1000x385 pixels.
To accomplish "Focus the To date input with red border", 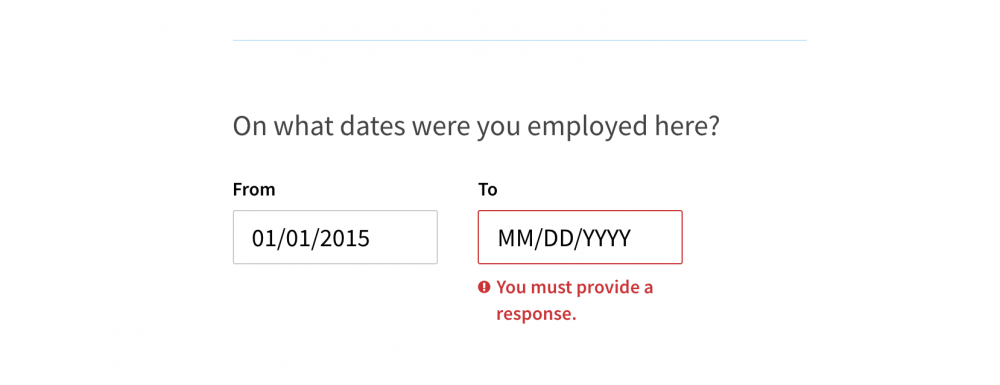I will [x=580, y=237].
